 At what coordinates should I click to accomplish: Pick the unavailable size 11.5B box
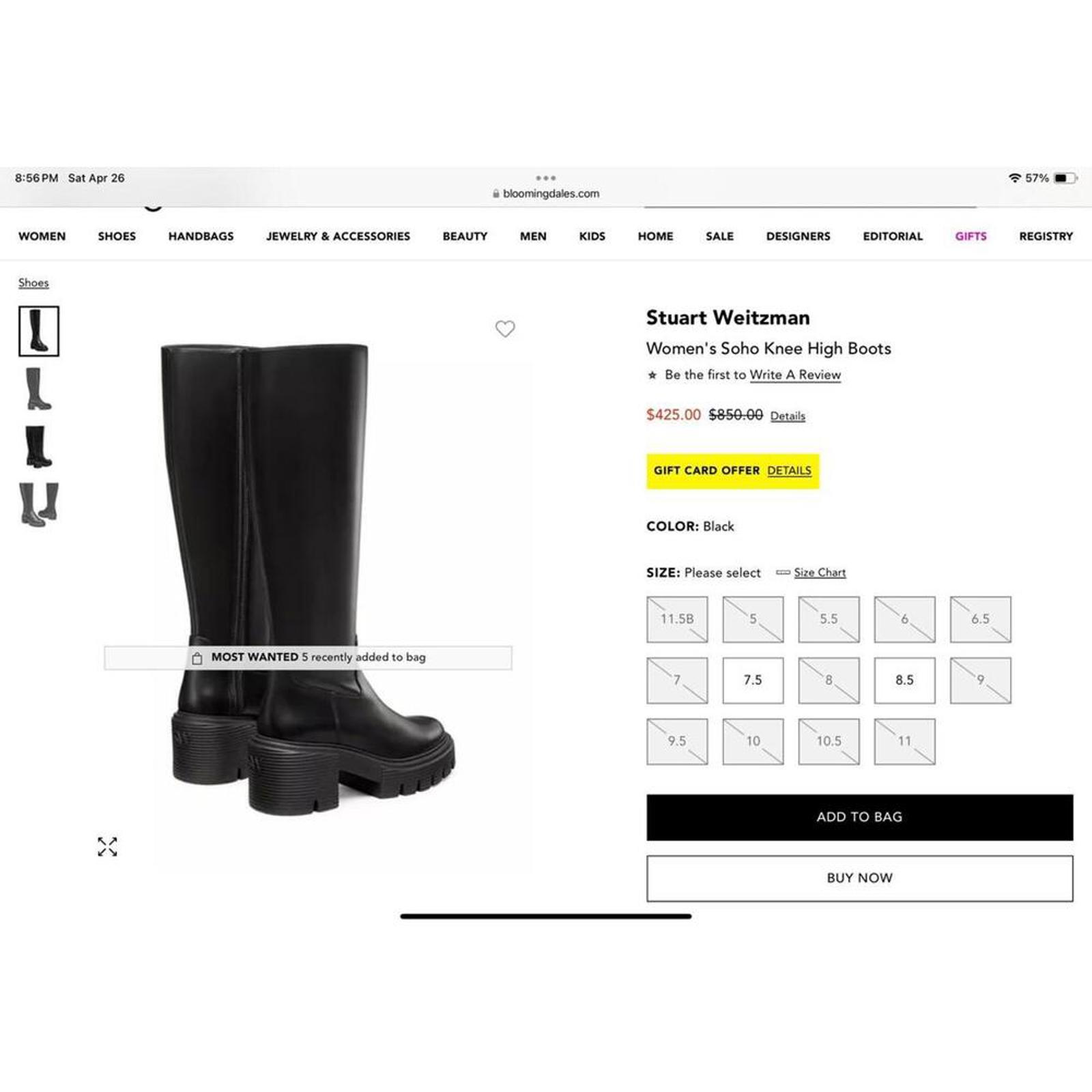pos(677,620)
